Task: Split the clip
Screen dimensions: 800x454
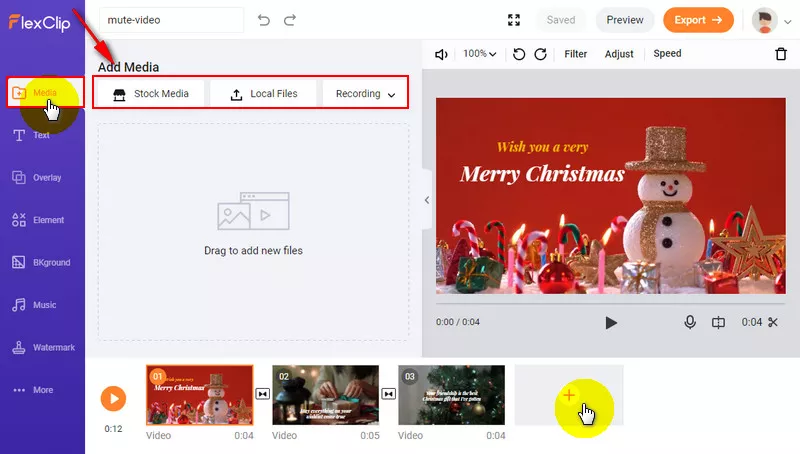Action: click(718, 322)
